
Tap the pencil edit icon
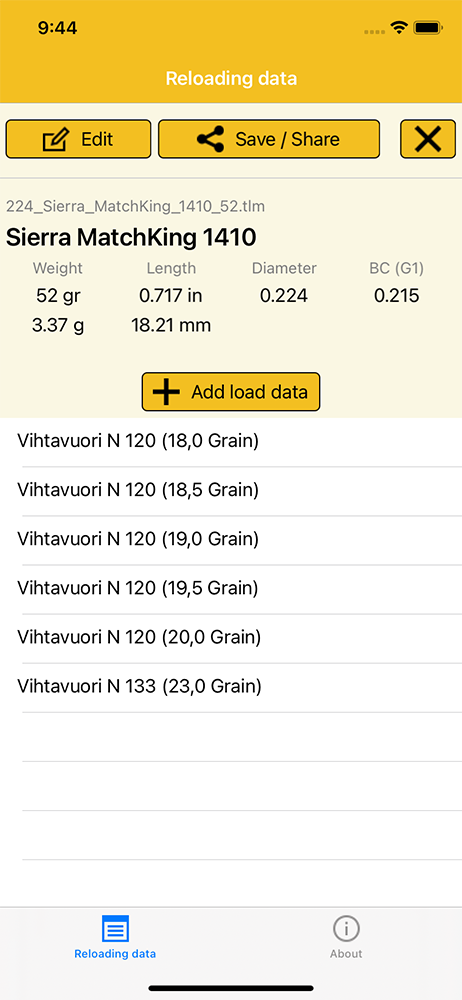[56, 139]
